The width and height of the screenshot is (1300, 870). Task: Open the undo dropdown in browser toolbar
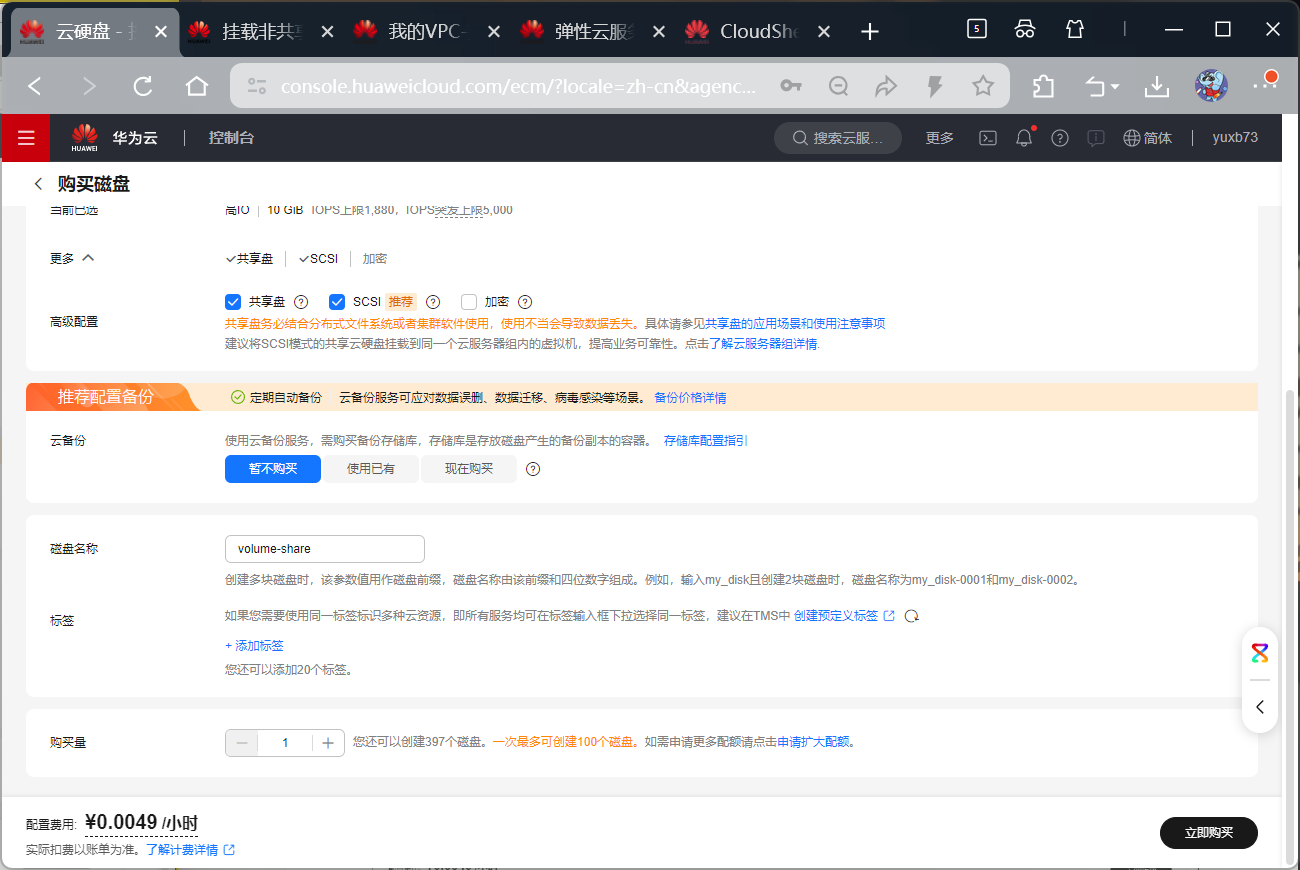click(1103, 86)
